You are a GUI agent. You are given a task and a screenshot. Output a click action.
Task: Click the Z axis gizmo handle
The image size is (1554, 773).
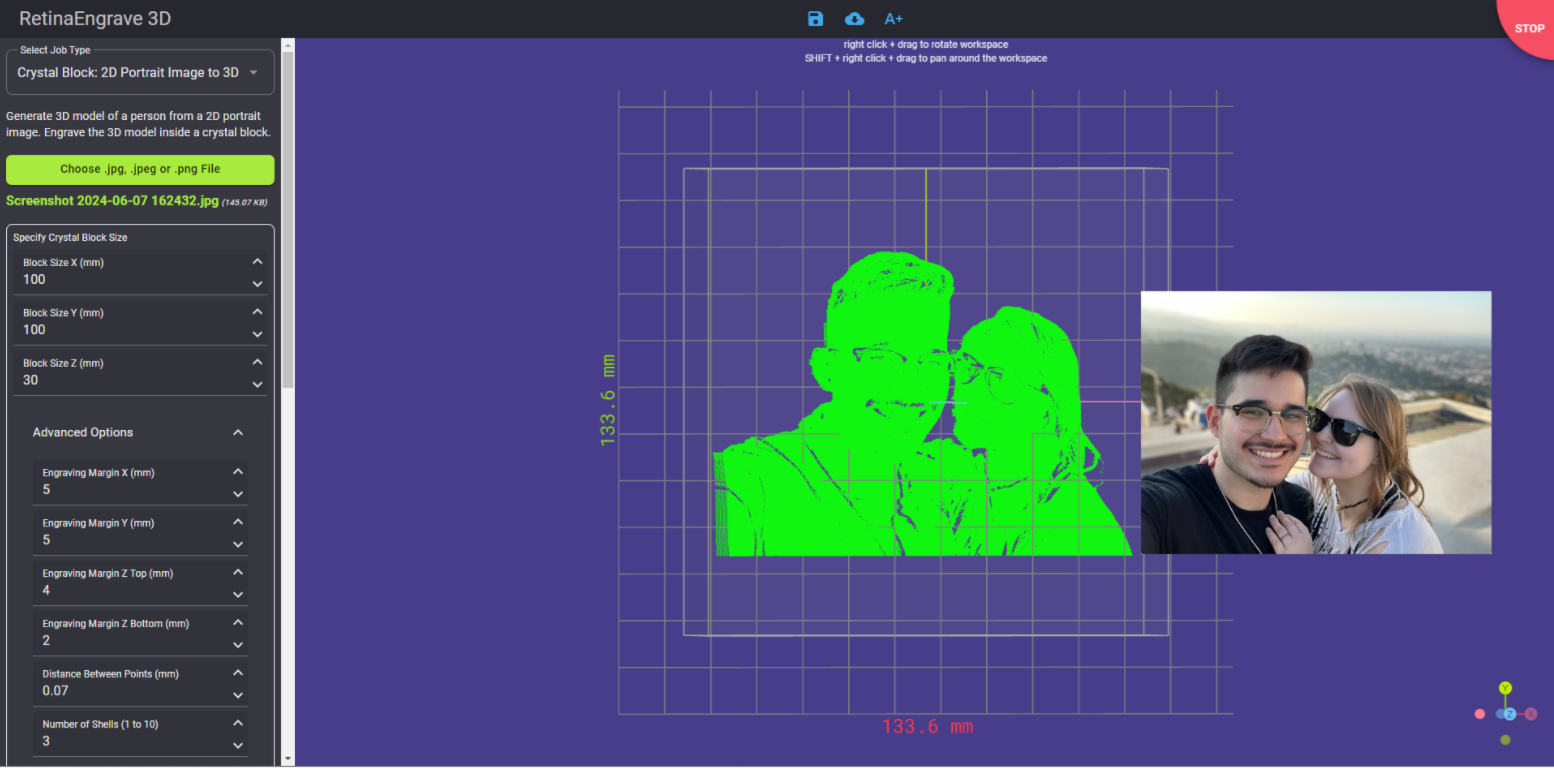(x=1509, y=714)
